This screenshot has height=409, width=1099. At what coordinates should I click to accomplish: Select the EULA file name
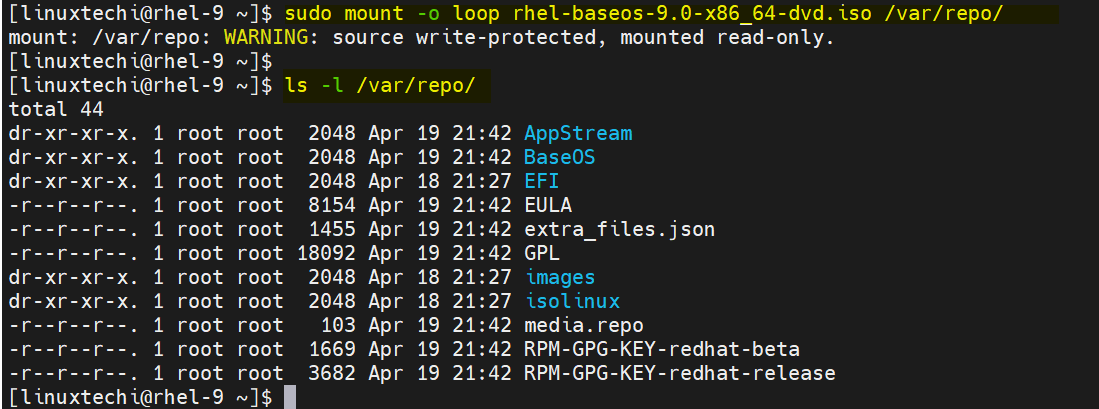[x=547, y=205]
